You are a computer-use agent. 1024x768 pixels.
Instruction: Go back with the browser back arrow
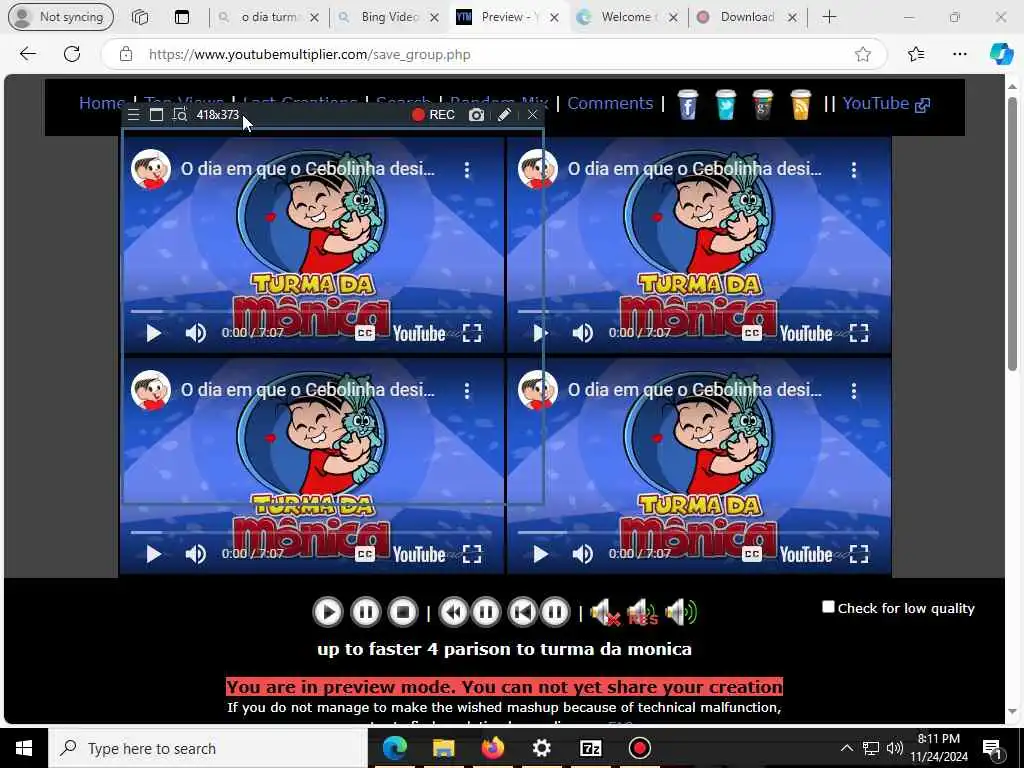click(28, 54)
